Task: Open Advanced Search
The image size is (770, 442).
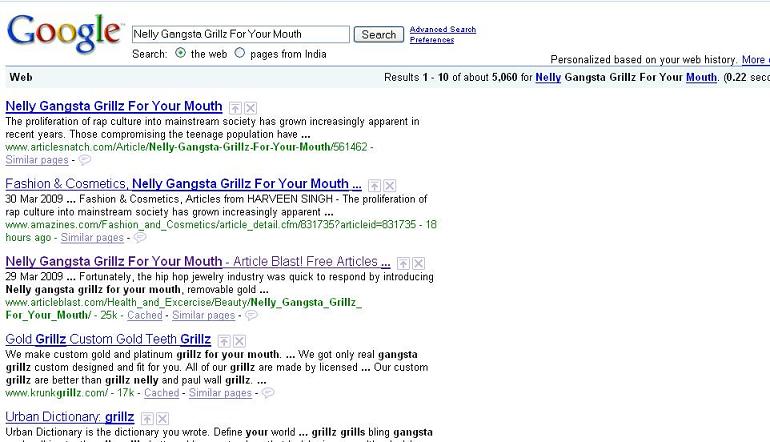Action: point(442,29)
